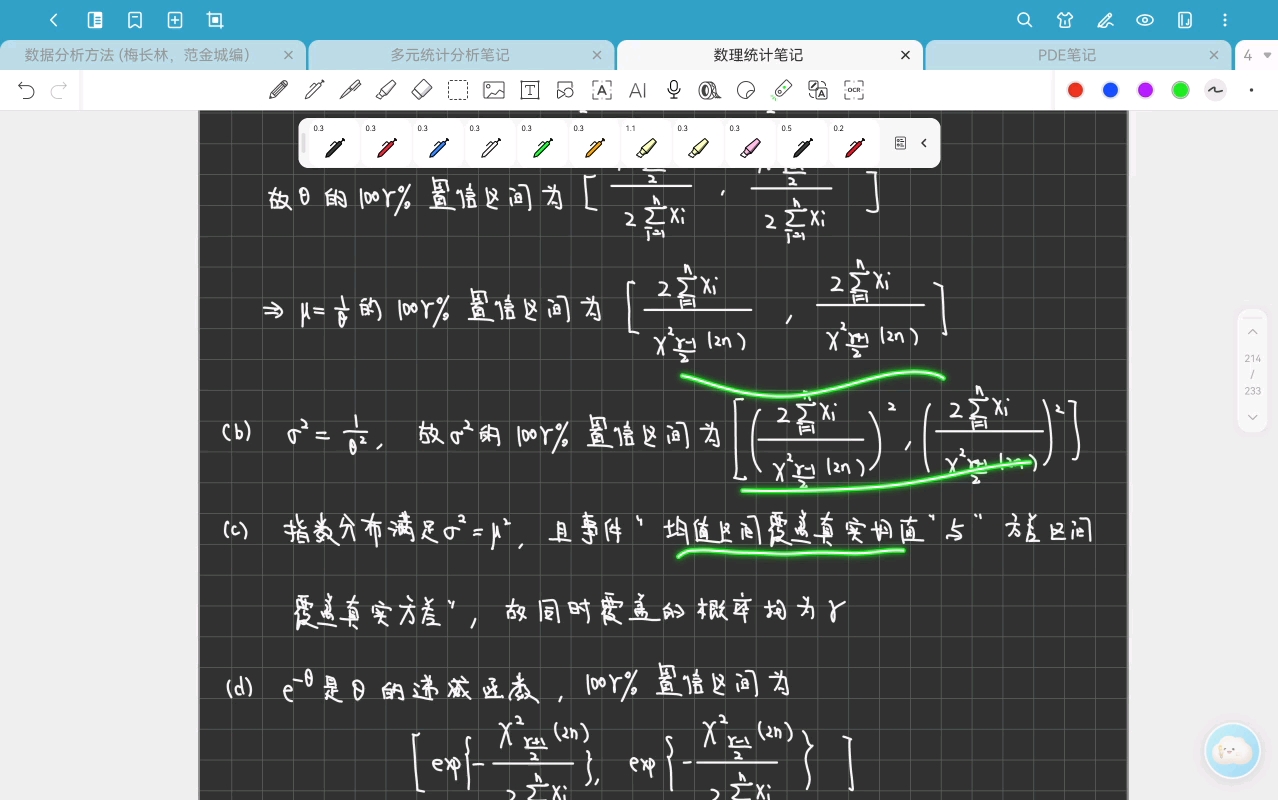Collapse the pen preset bar chevron
1278x800 pixels.
pos(924,143)
